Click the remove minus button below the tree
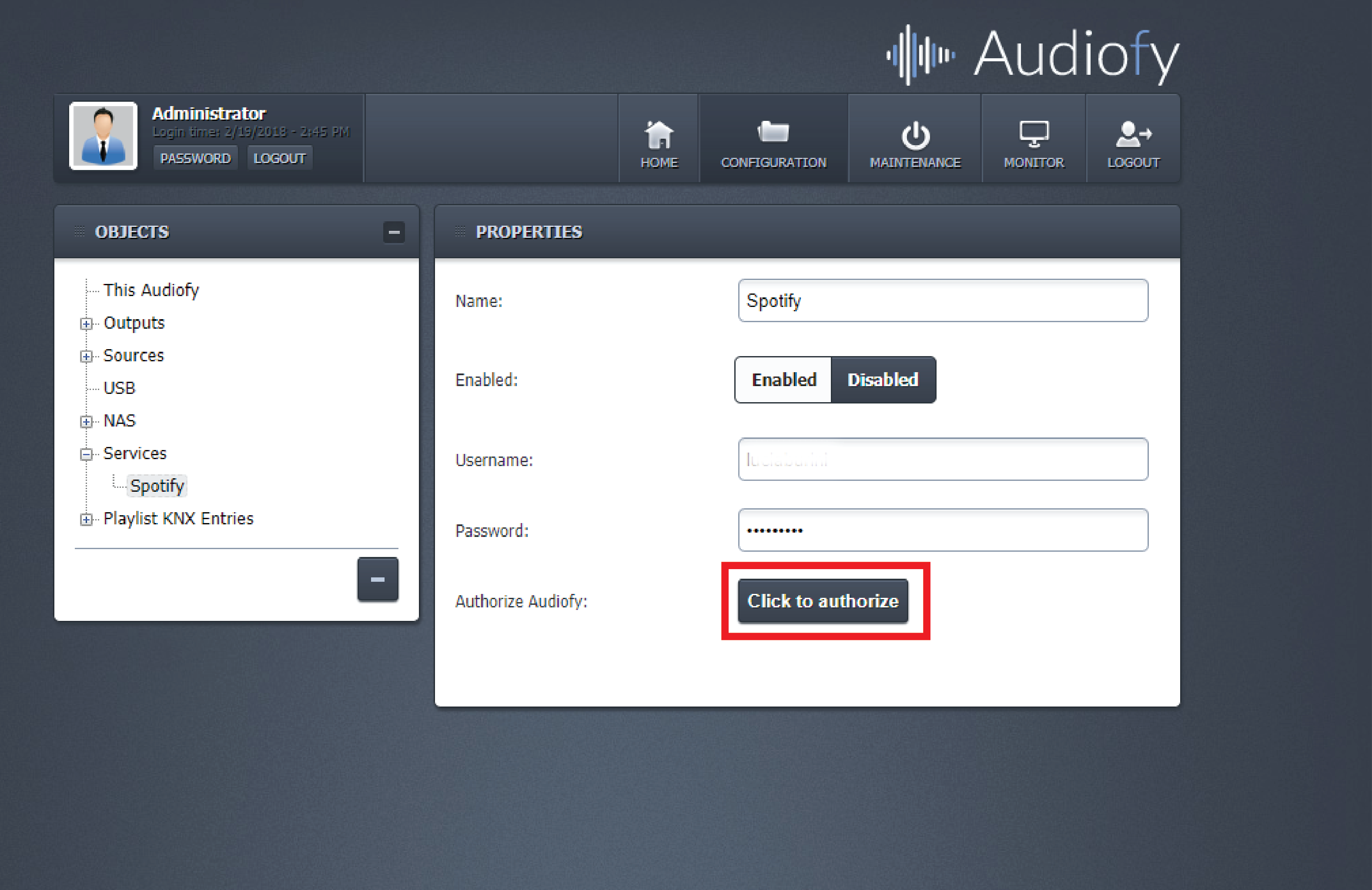 378,579
